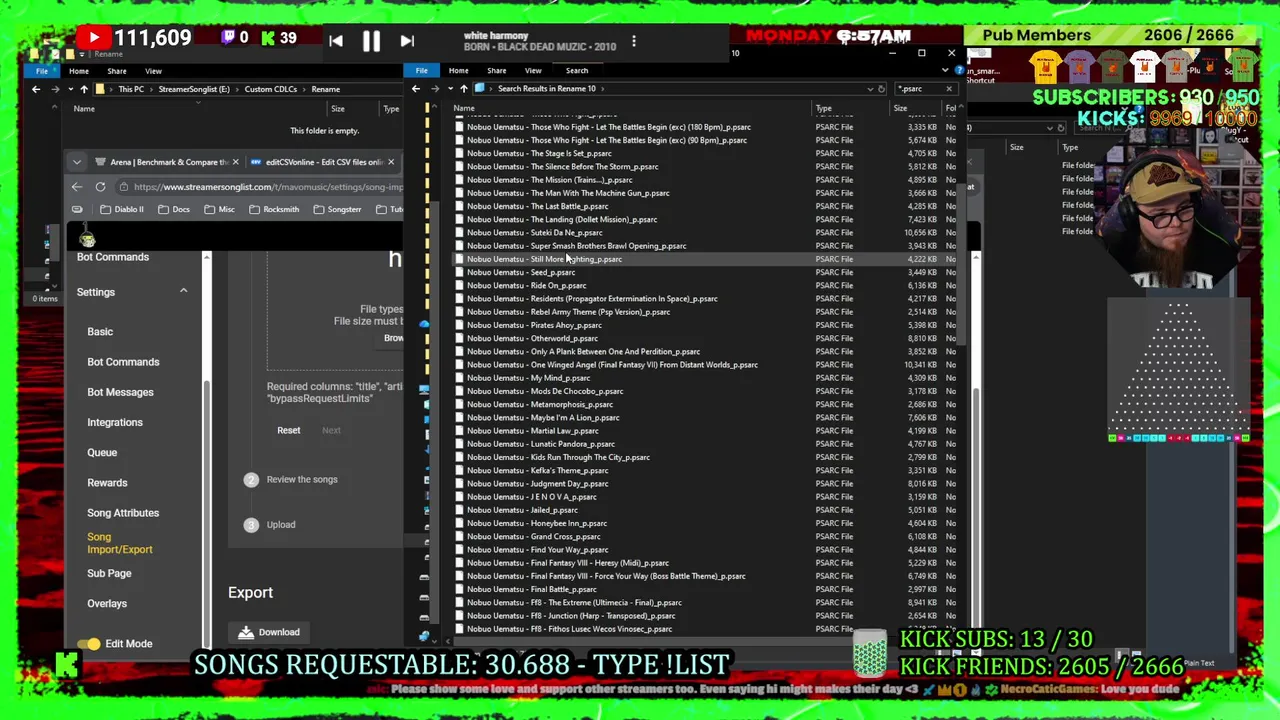Screen dimensions: 1280x720
Task: Expand the This PC breadcrumb chevron
Action: click(149, 89)
